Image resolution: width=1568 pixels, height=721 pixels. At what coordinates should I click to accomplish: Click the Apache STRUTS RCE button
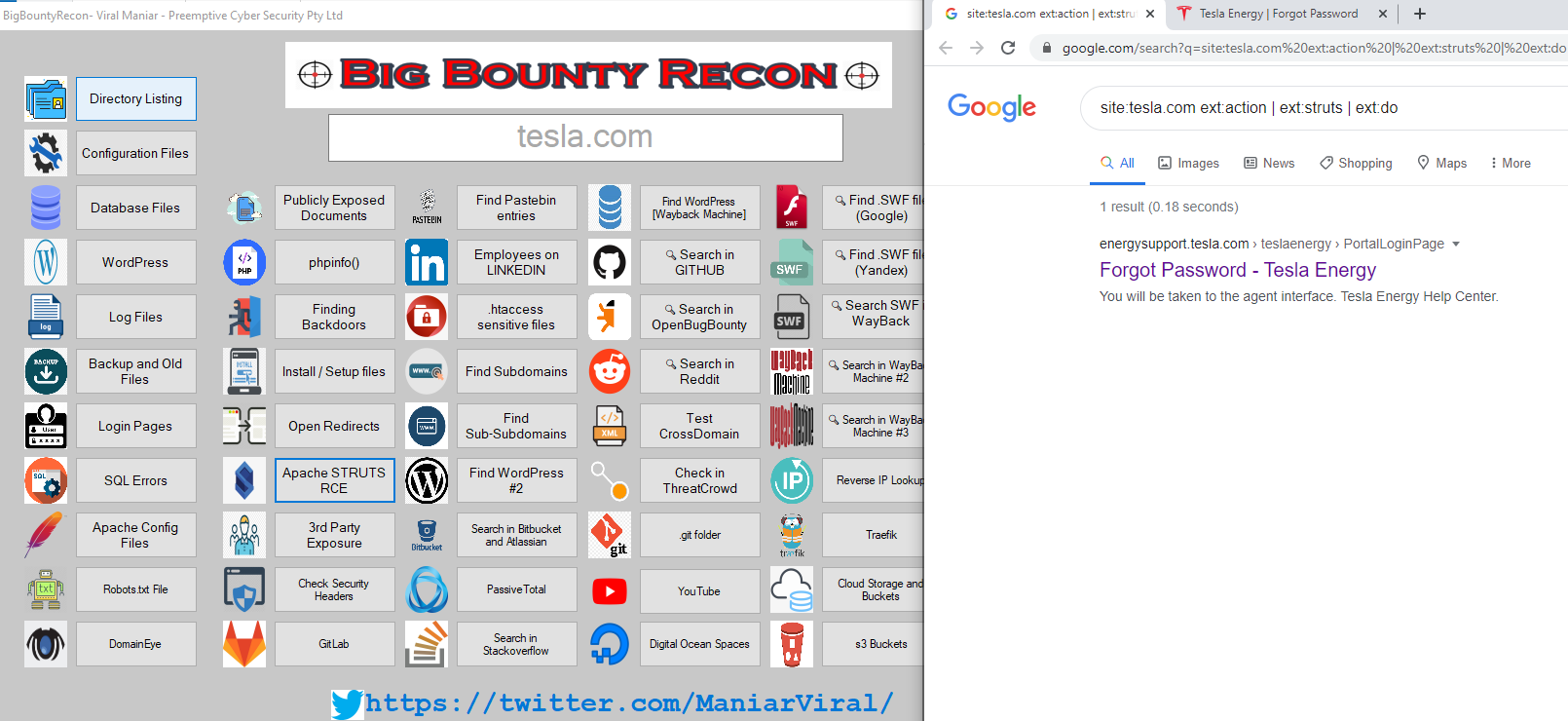point(335,480)
